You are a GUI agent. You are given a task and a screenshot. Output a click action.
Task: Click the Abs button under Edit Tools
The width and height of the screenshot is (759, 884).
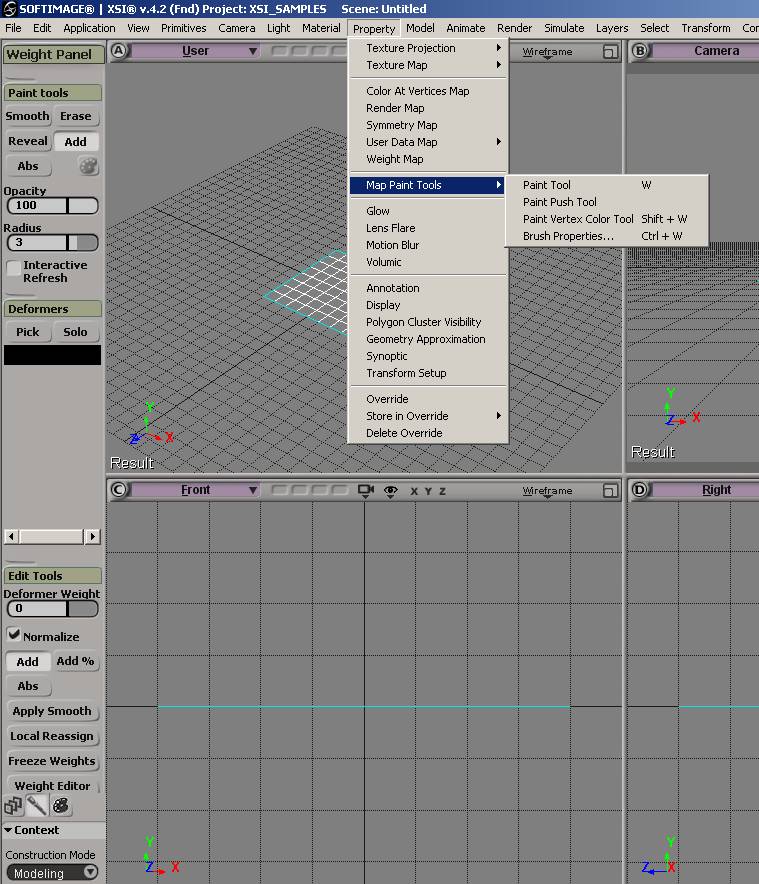pyautogui.click(x=28, y=686)
